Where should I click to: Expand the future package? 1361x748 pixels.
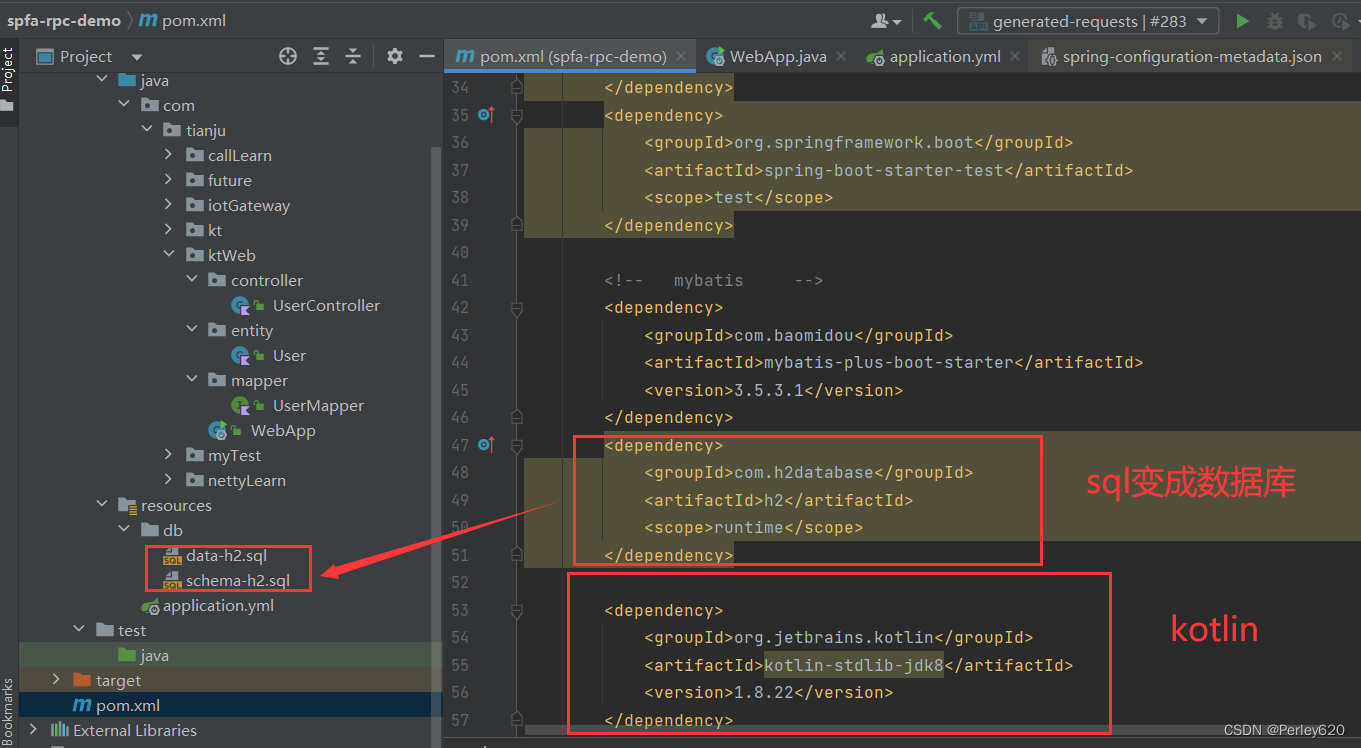(168, 180)
